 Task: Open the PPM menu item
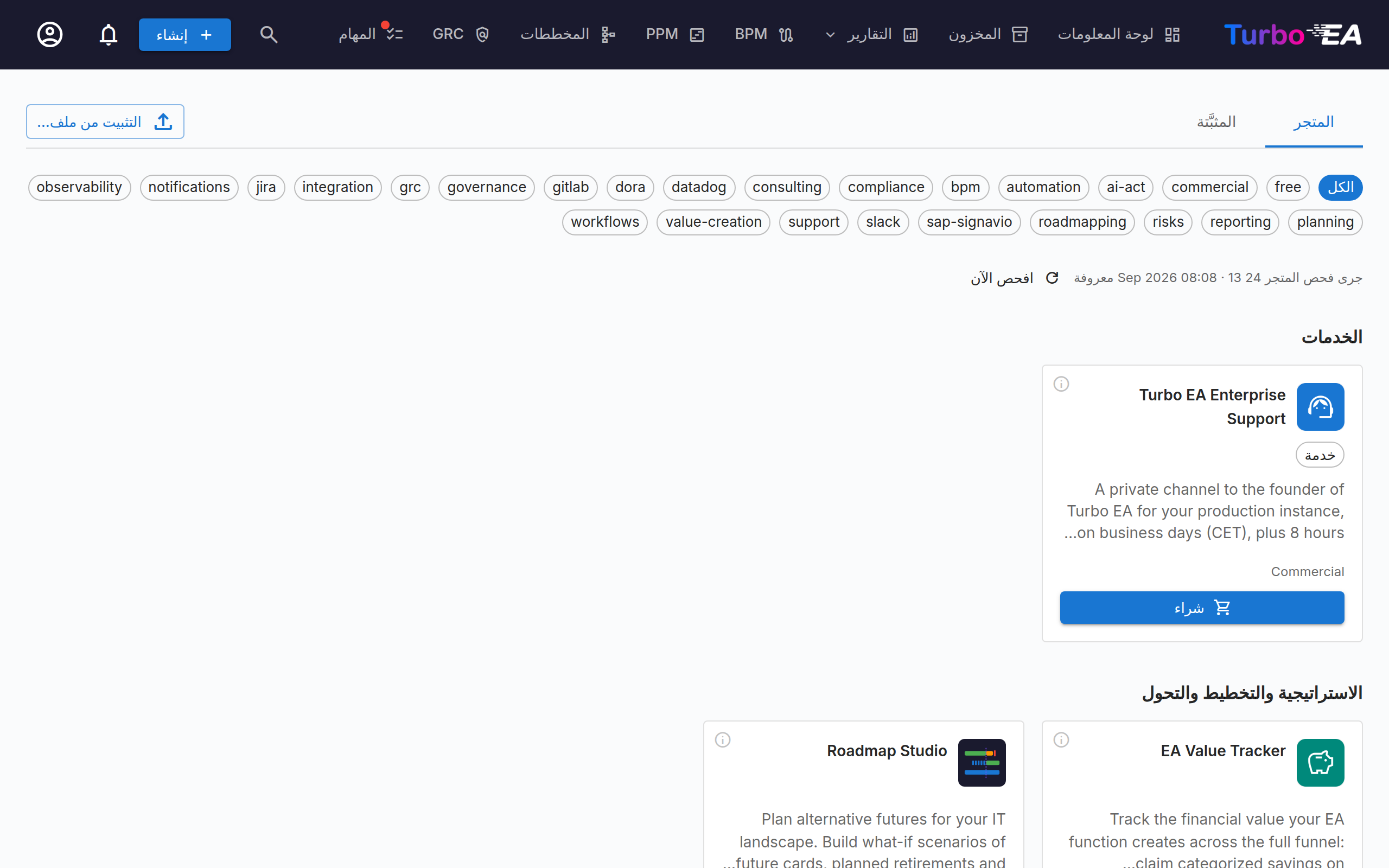pos(675,34)
